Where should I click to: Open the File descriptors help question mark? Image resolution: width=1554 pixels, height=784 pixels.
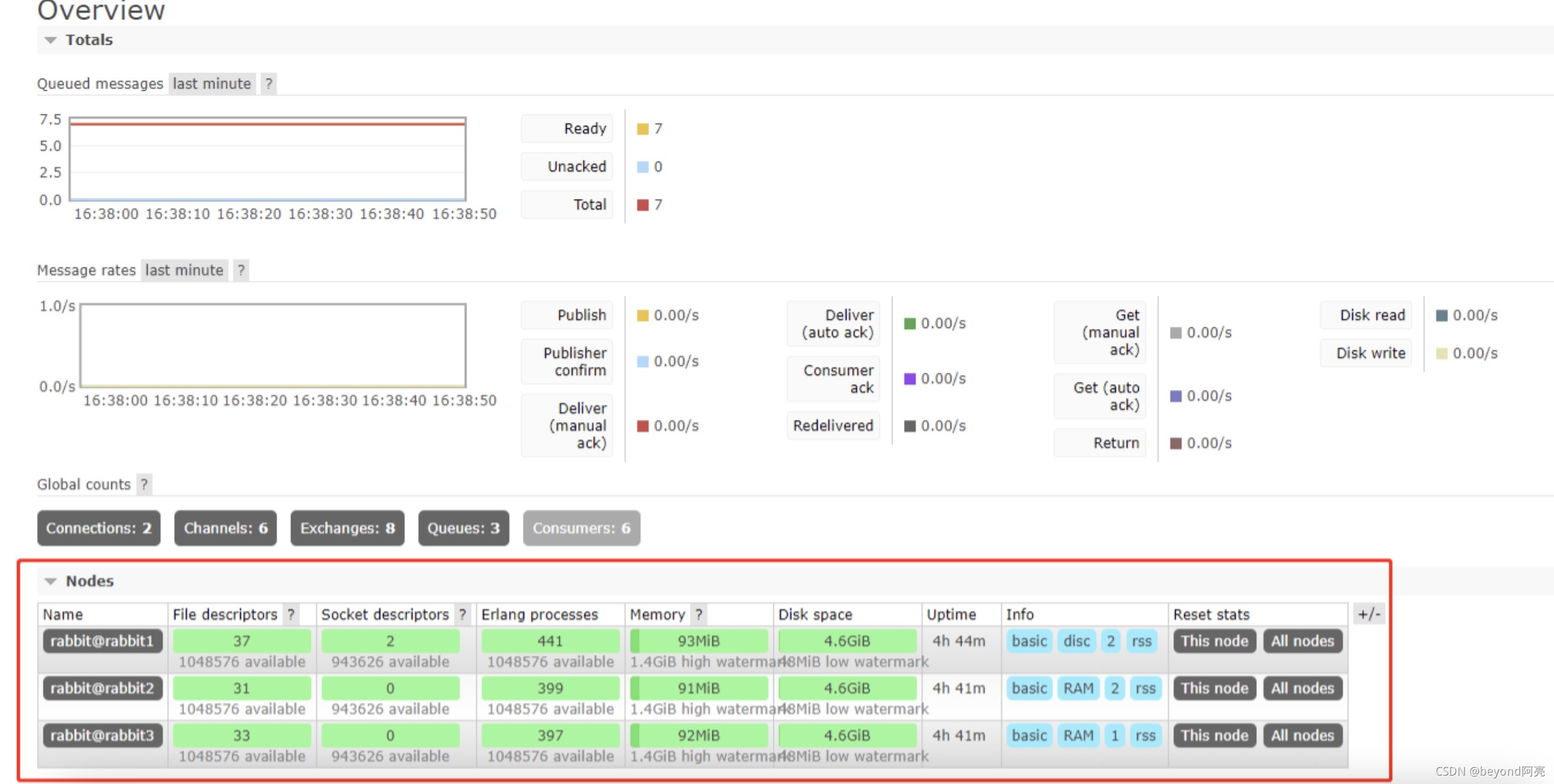291,615
